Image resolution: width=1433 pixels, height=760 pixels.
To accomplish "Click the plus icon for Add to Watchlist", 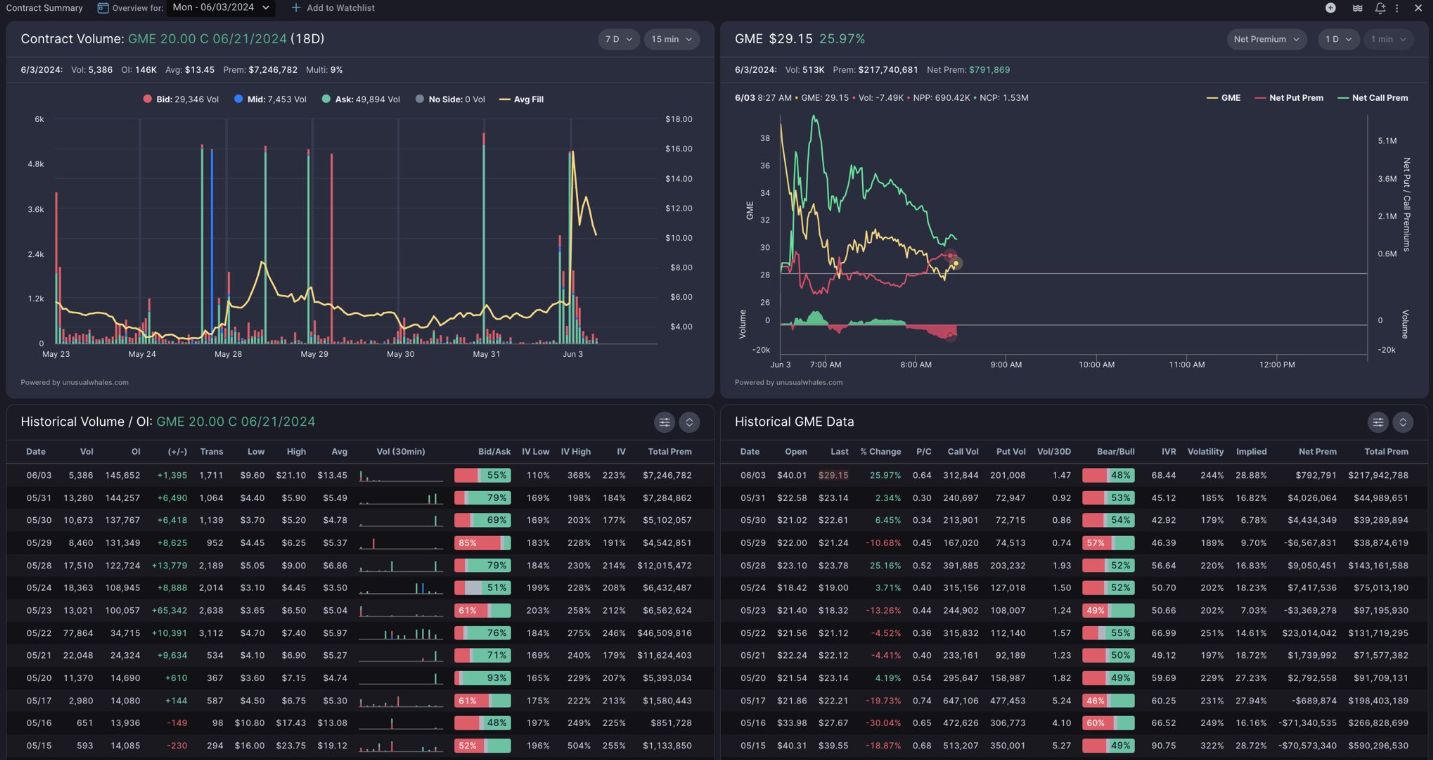I will pyautogui.click(x=295, y=8).
